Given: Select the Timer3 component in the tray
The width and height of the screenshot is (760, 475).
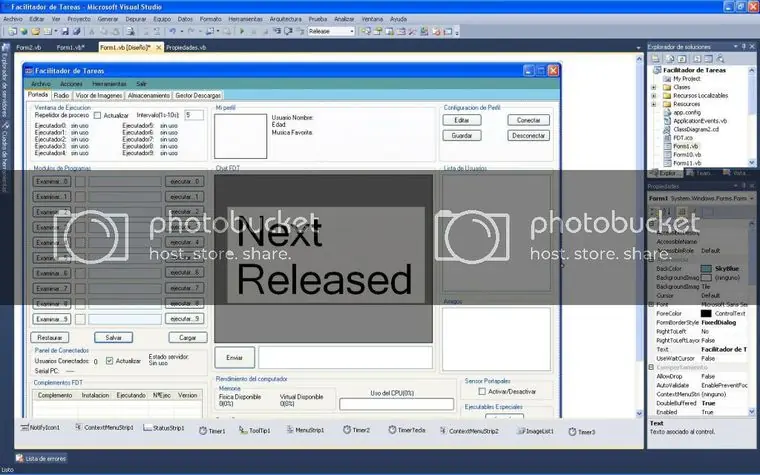Looking at the screenshot, I should pyautogui.click(x=582, y=431).
